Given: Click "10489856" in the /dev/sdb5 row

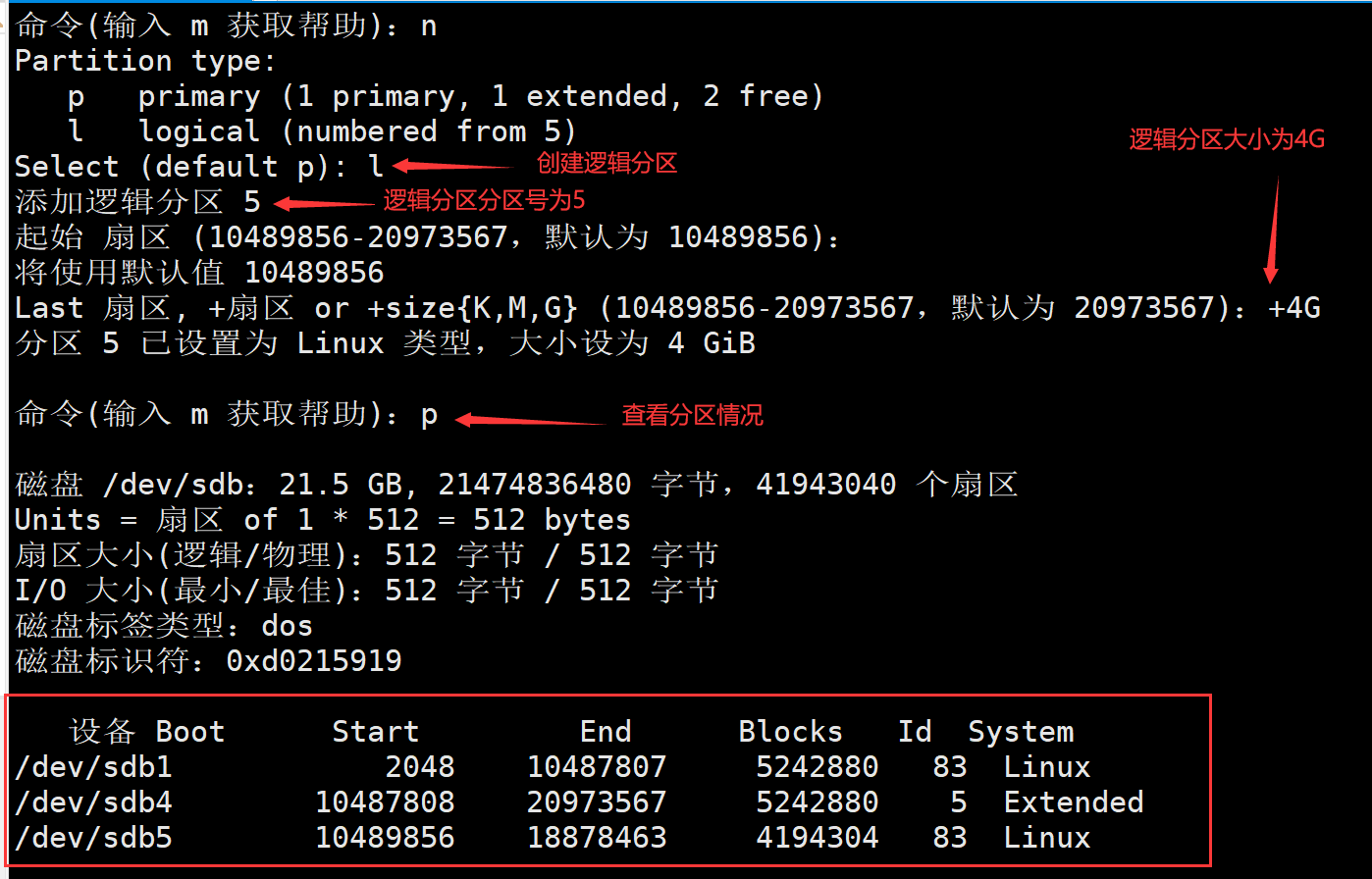Looking at the screenshot, I should point(385,838).
